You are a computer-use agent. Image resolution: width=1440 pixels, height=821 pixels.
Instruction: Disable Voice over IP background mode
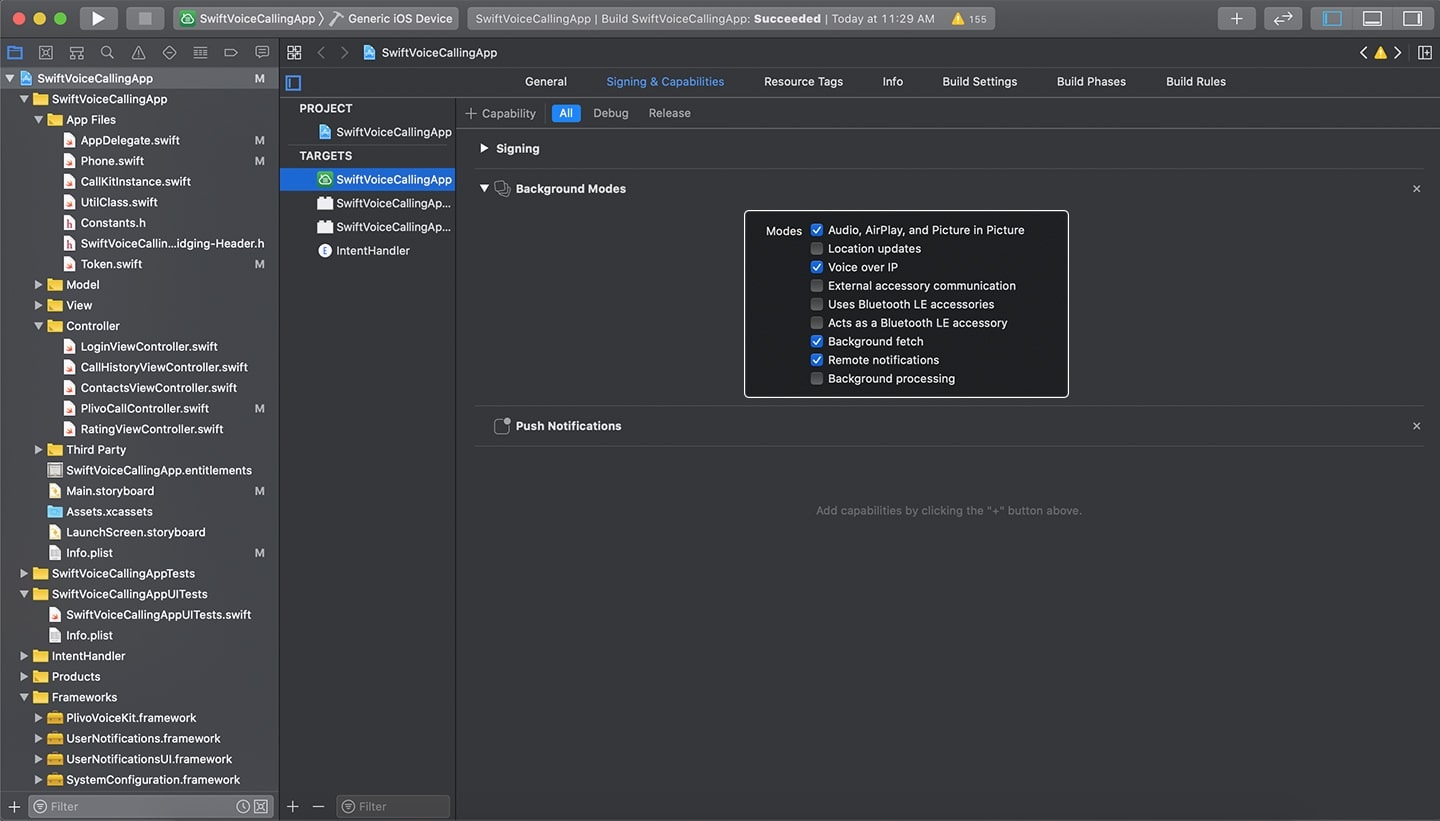817,267
